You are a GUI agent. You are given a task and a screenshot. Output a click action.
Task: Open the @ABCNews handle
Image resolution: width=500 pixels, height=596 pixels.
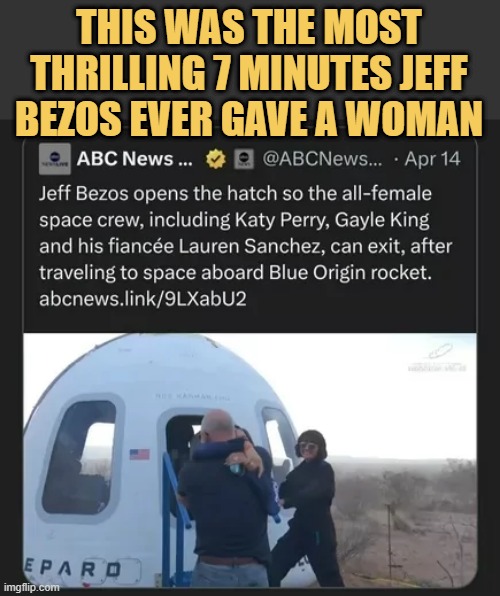pyautogui.click(x=321, y=159)
